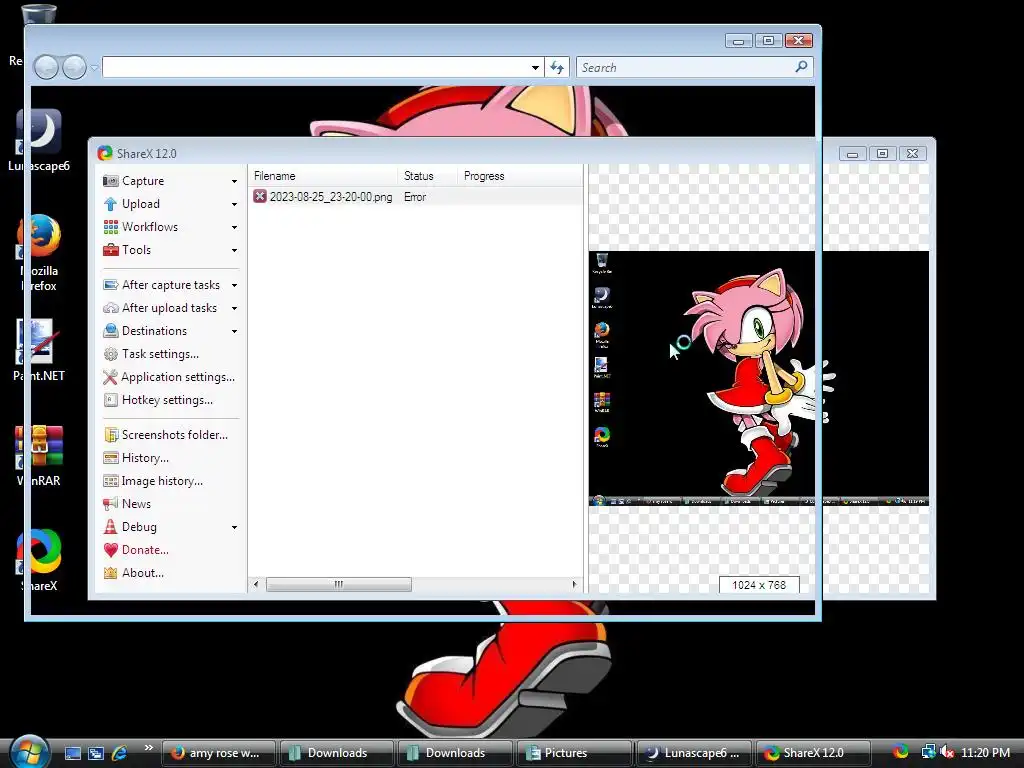The image size is (1024, 768).
Task: Click the After capture tasks icon
Action: [110, 285]
